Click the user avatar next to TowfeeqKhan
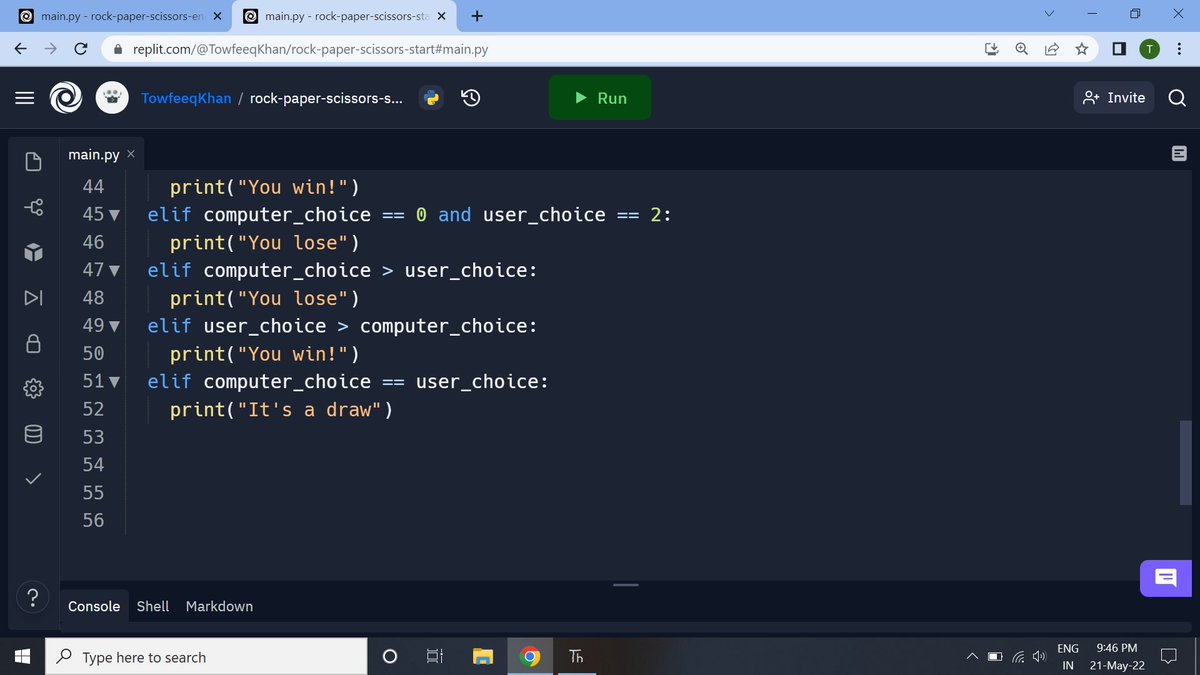 tap(112, 98)
